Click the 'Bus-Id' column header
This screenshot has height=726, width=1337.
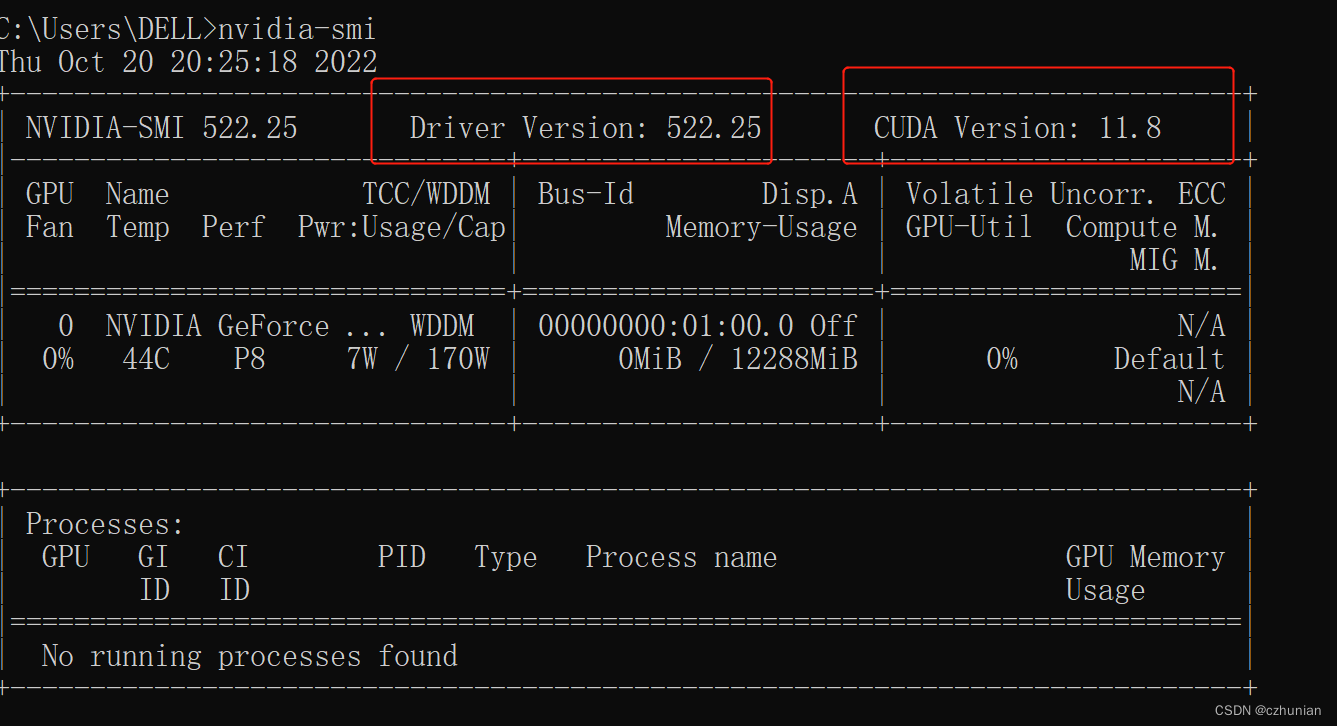pyautogui.click(x=586, y=194)
